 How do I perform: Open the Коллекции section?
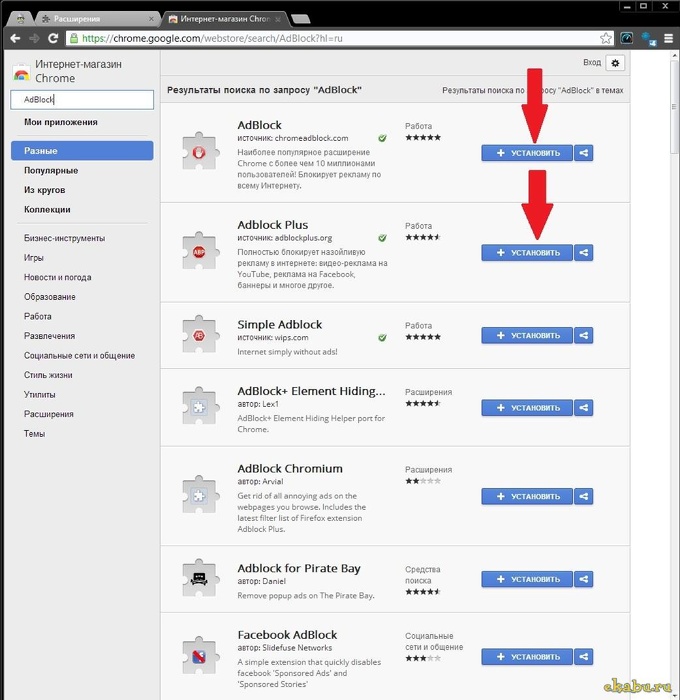[47, 209]
